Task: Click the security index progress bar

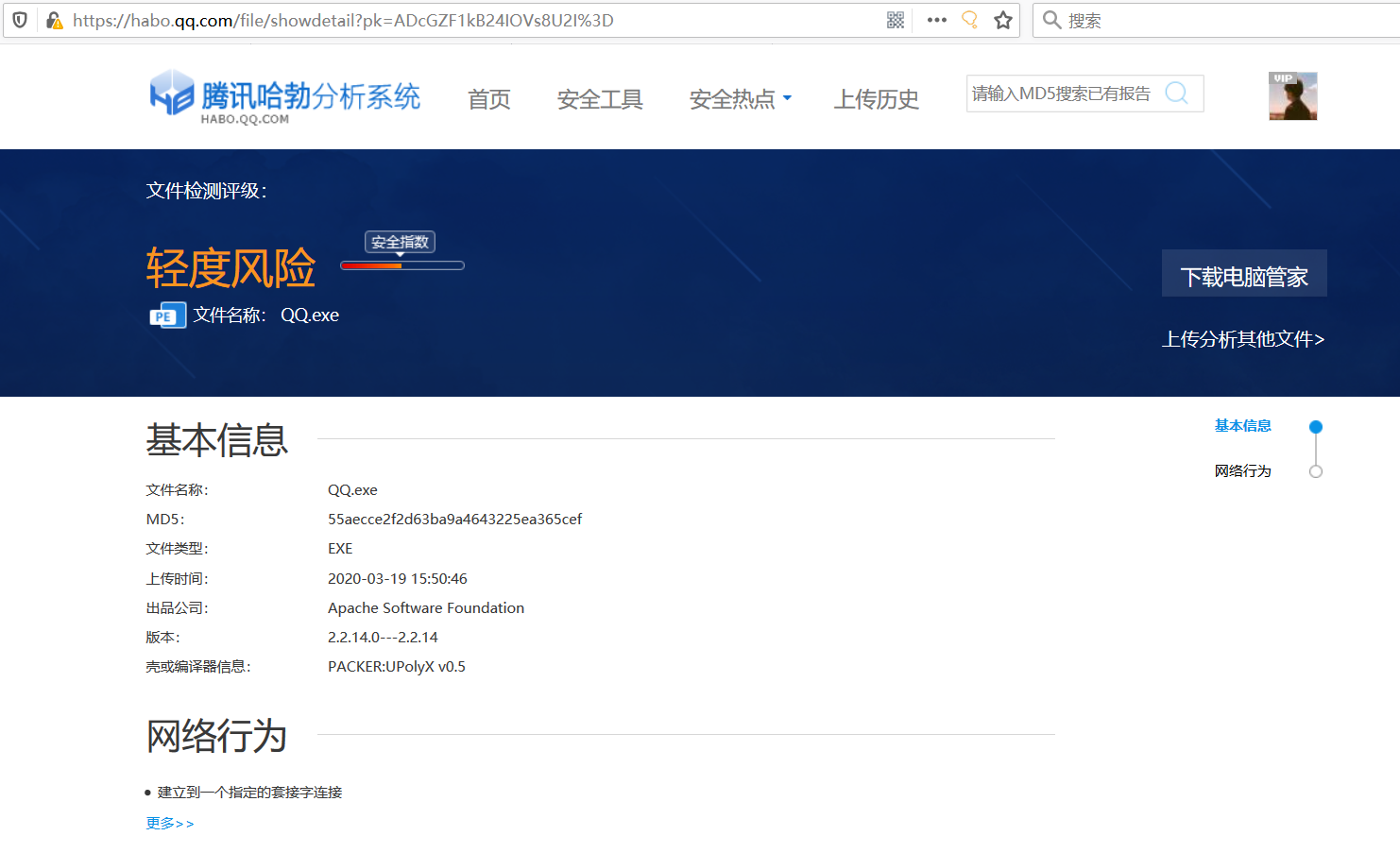Action: (x=401, y=265)
